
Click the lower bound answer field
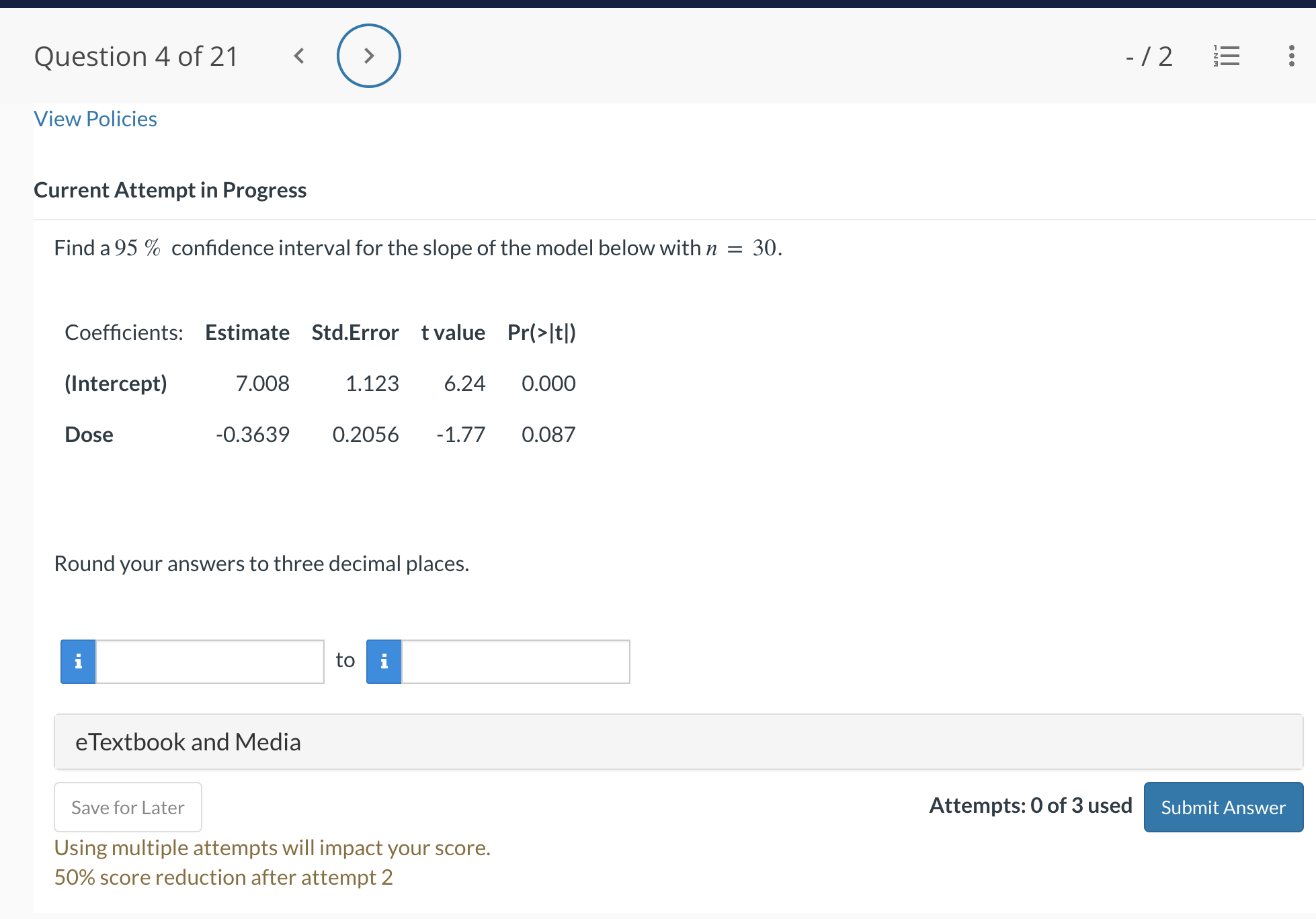(x=210, y=662)
